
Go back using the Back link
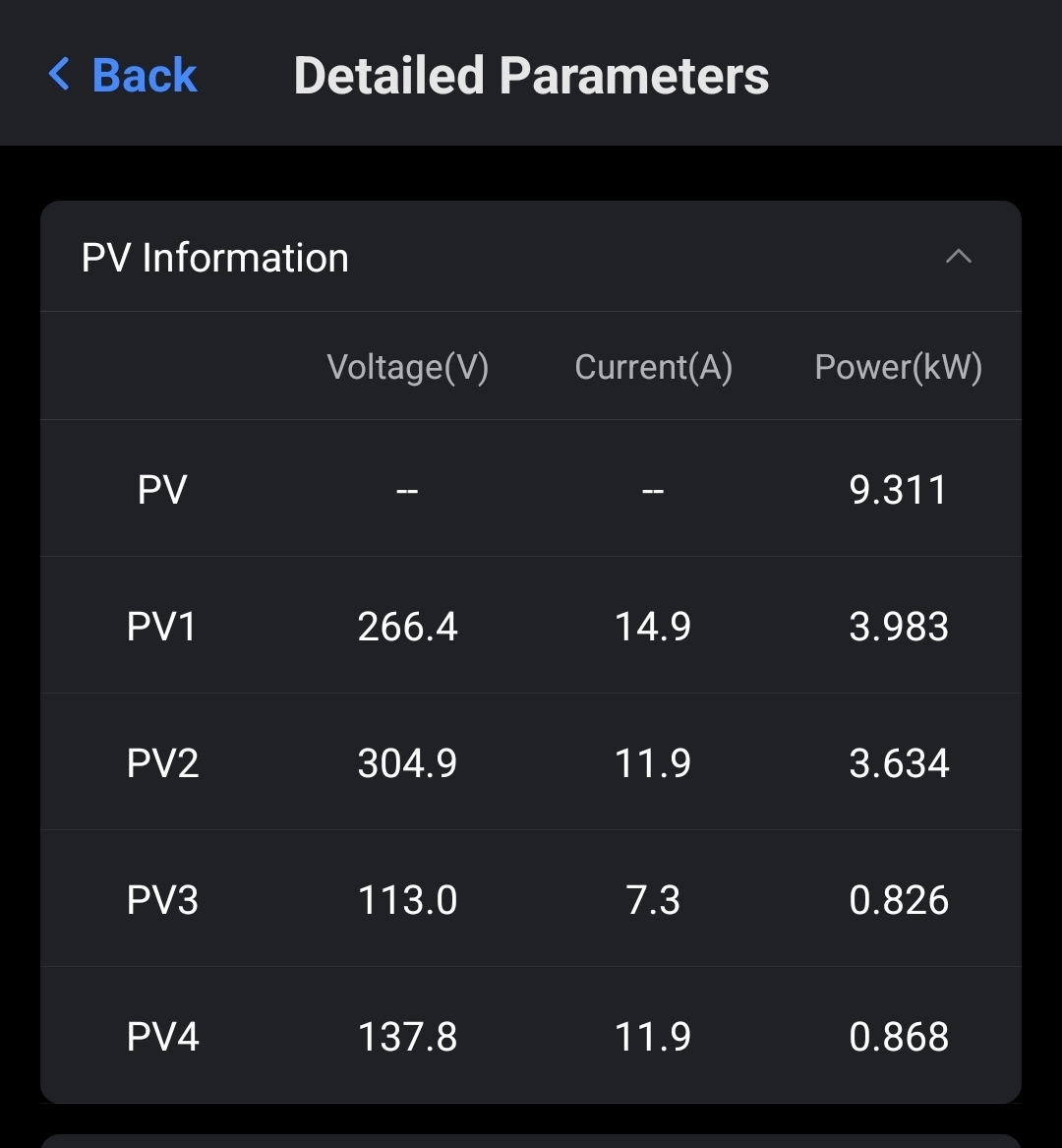[x=144, y=76]
